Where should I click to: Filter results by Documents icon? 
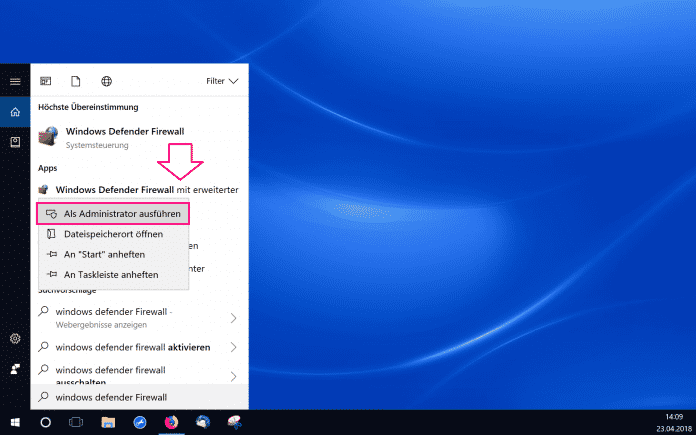click(x=75, y=81)
